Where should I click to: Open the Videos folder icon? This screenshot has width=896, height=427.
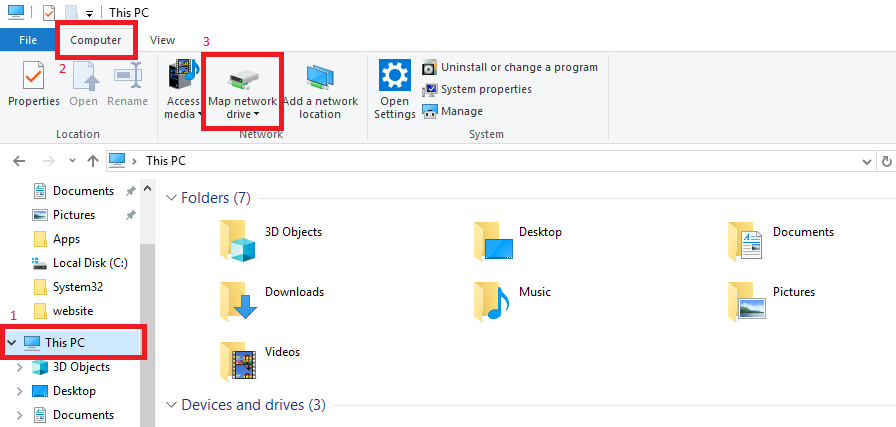[238, 360]
